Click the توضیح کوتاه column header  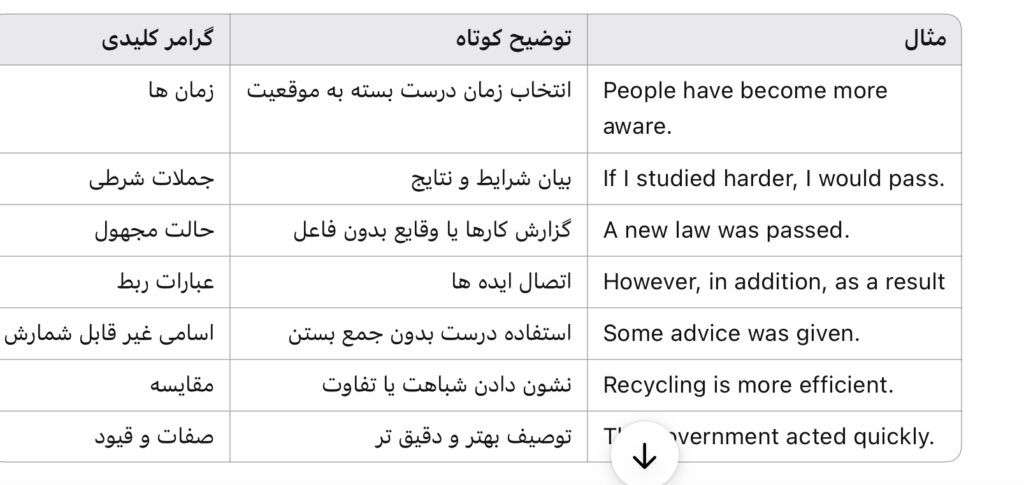pos(513,40)
